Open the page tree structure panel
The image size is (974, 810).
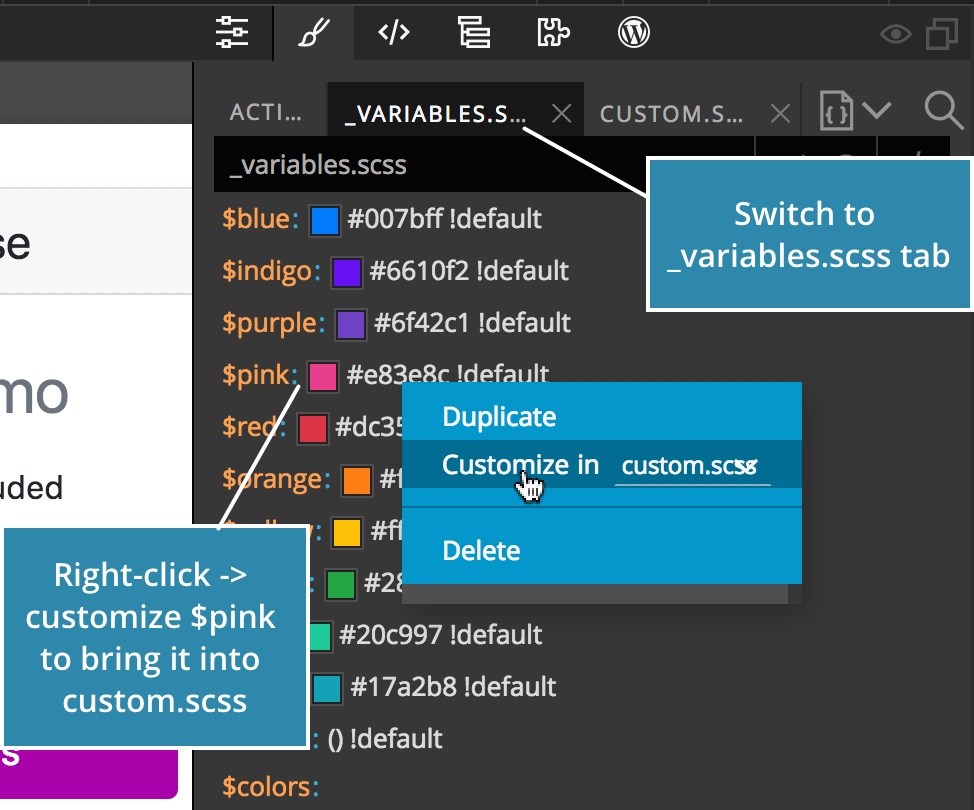coord(474,32)
